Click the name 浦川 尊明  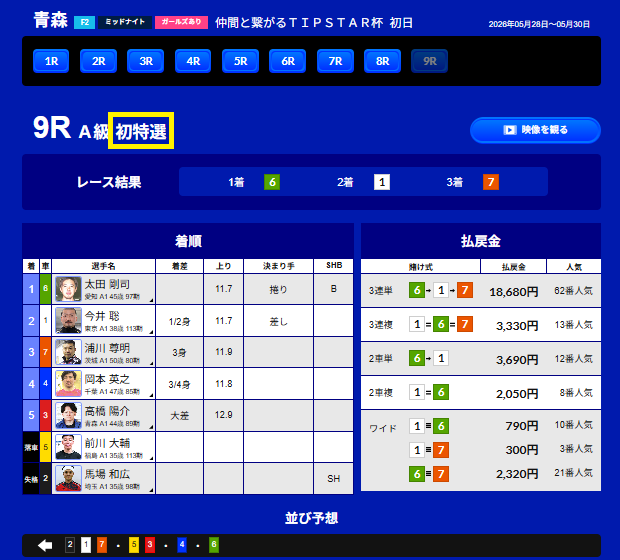pos(107,348)
